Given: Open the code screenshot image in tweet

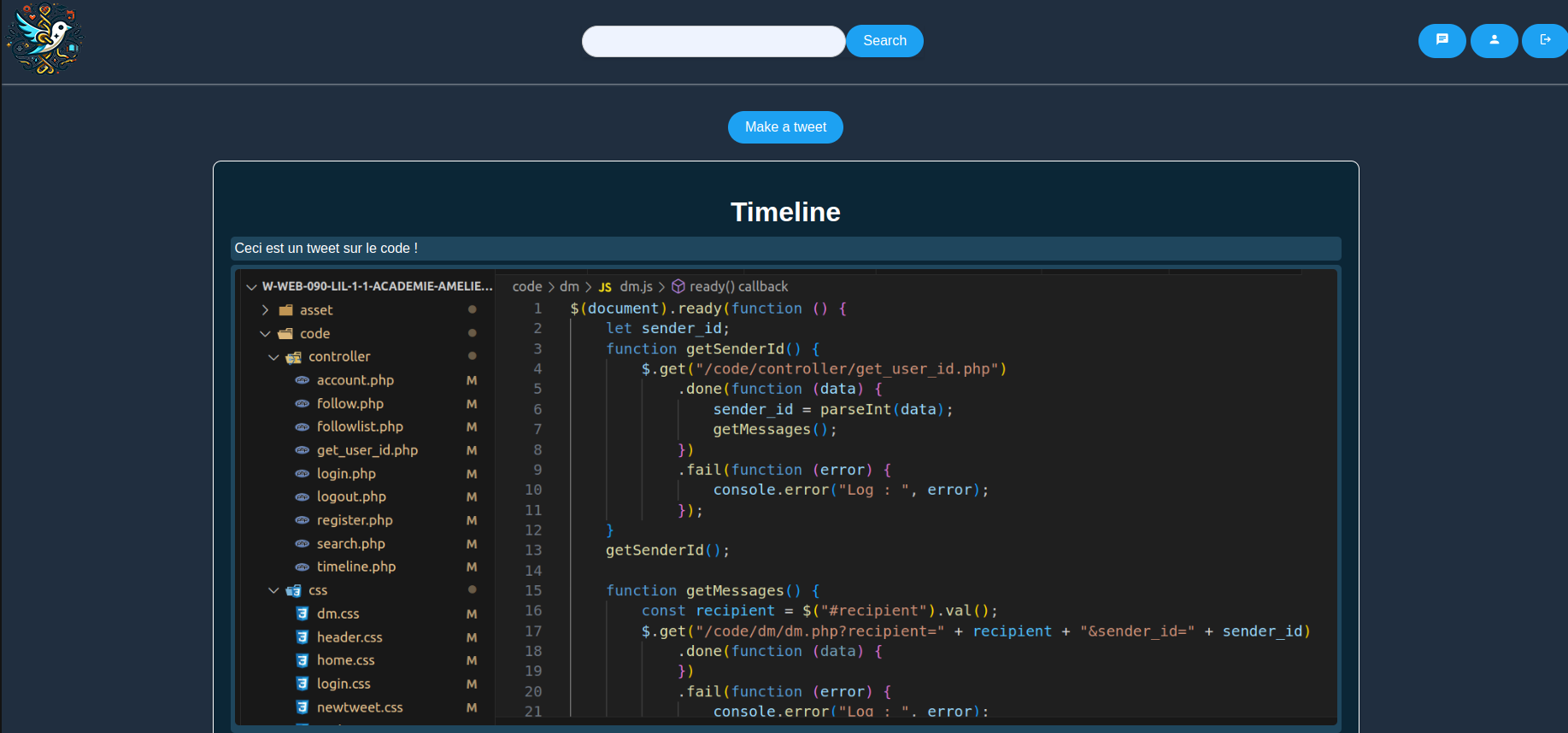Looking at the screenshot, I should coord(785,497).
